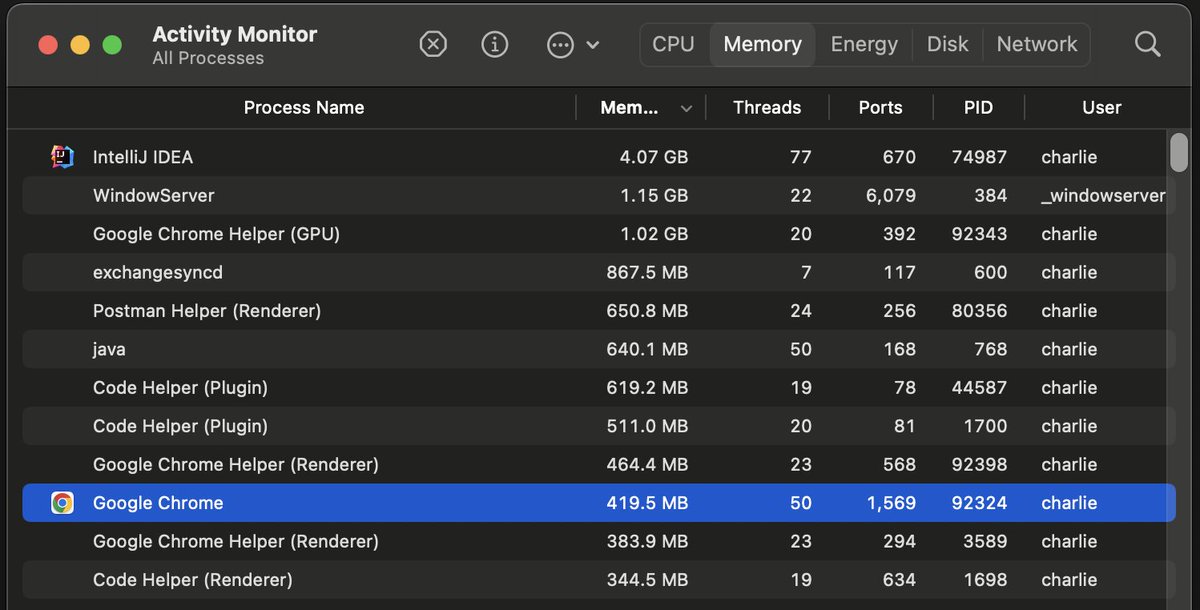Switch to the Disk tab
The image size is (1200, 610).
[947, 44]
